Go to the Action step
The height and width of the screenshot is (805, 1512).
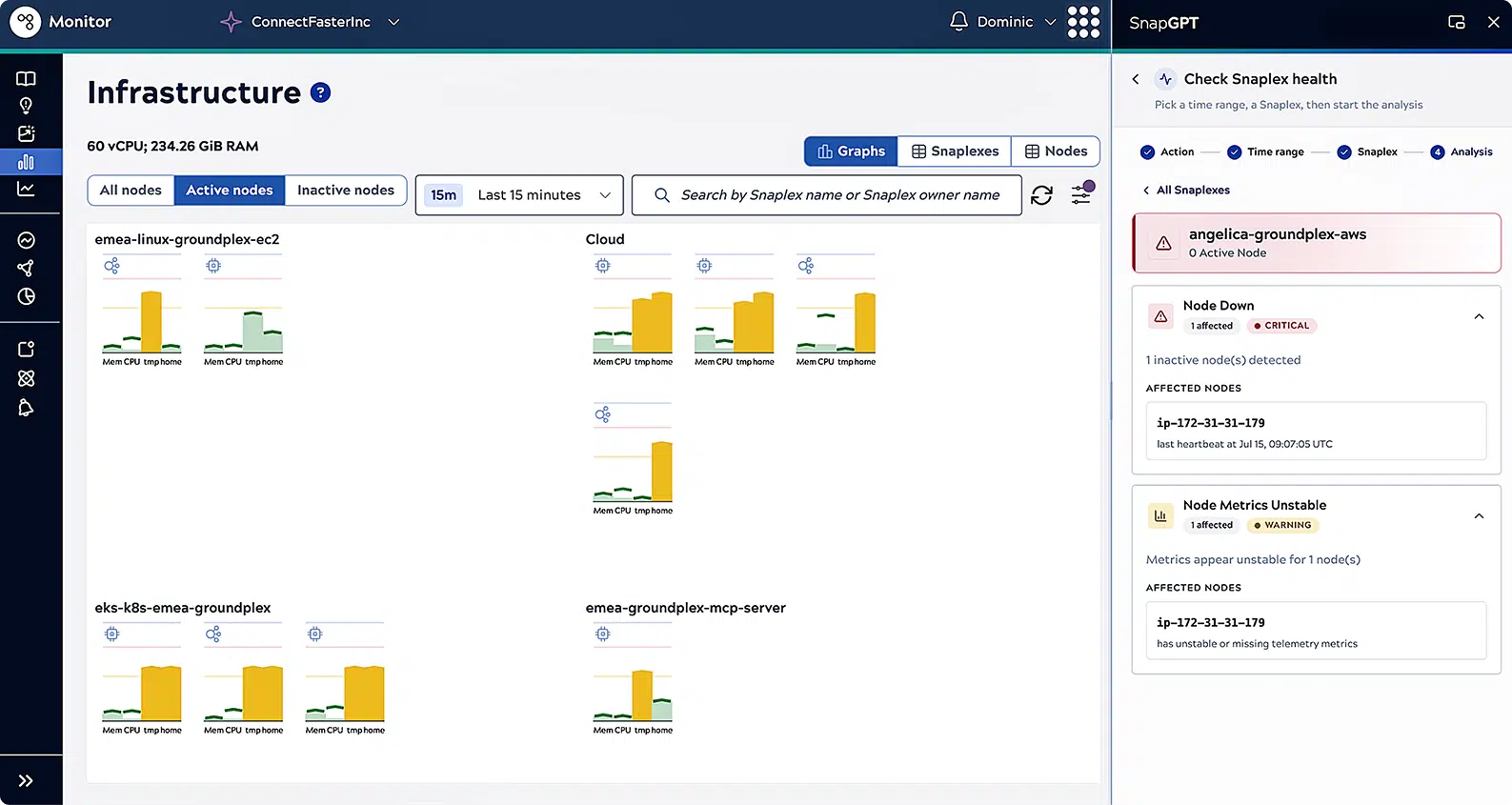(x=1167, y=152)
